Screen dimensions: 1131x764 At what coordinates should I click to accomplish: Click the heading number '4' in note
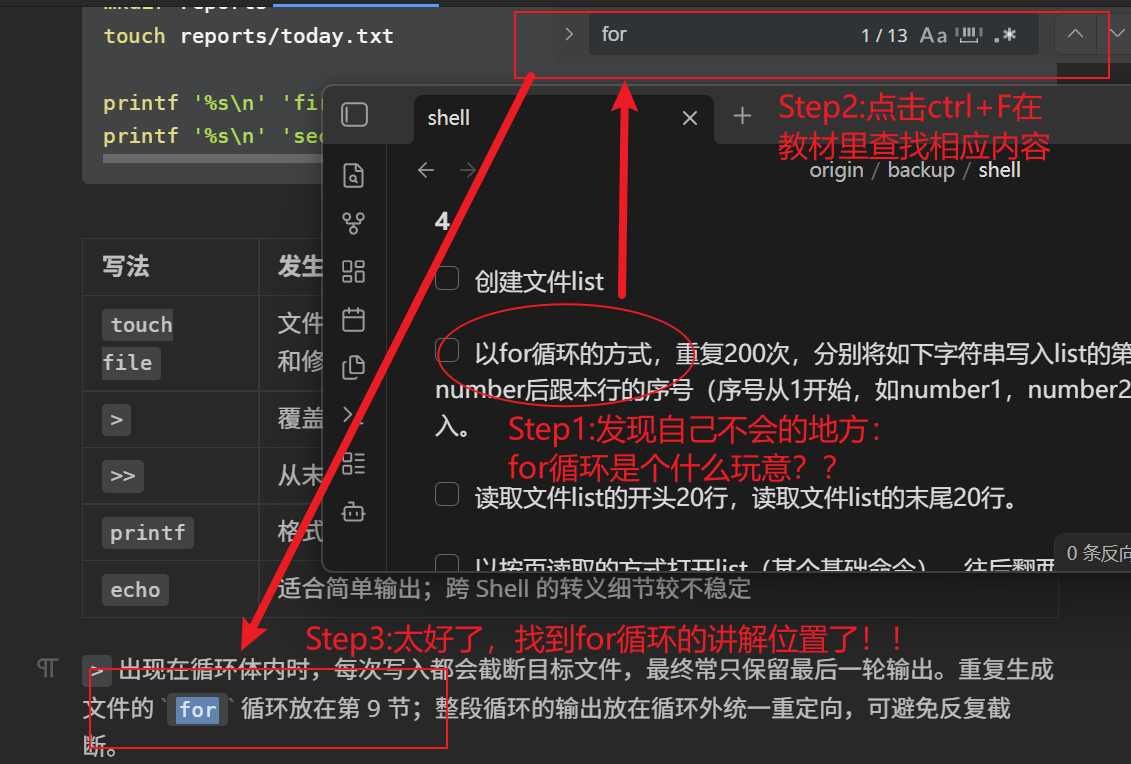pyautogui.click(x=442, y=221)
